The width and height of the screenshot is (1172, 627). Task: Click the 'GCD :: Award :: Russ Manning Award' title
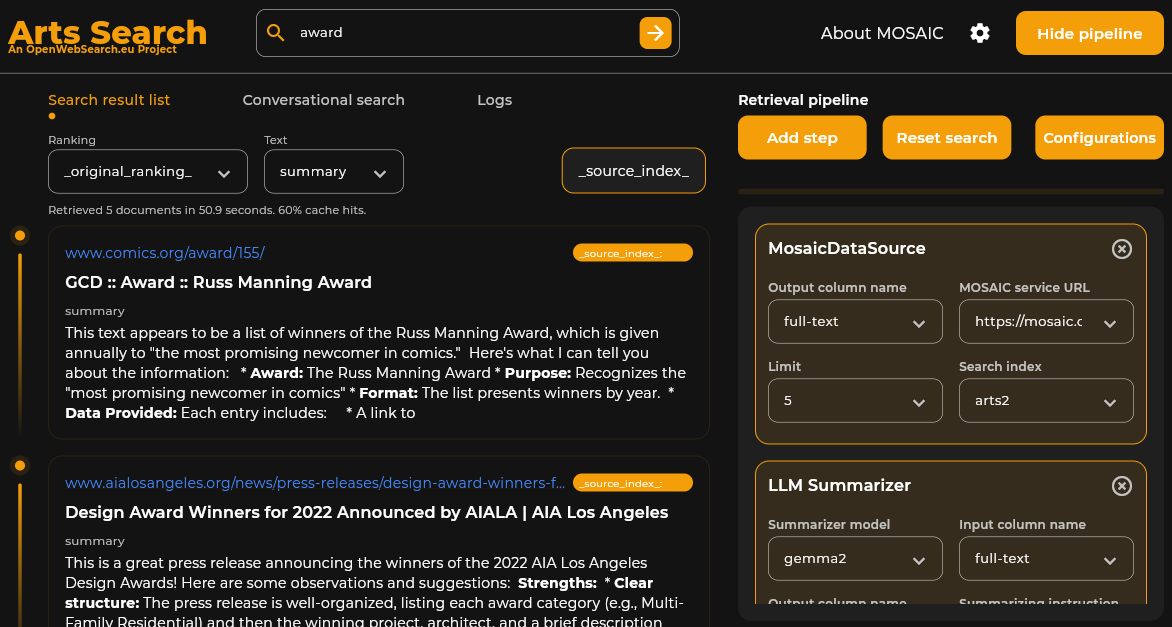pos(218,282)
